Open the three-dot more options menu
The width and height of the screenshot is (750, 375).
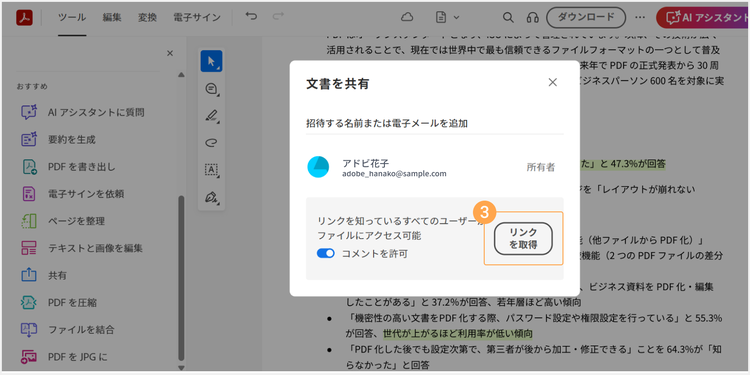[x=640, y=17]
